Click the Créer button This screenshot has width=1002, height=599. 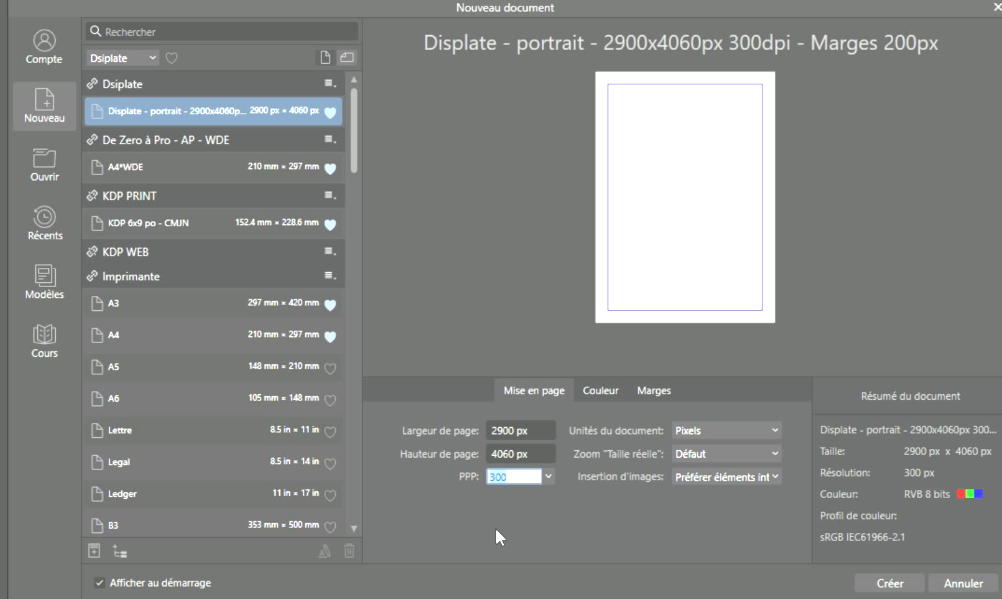click(889, 583)
